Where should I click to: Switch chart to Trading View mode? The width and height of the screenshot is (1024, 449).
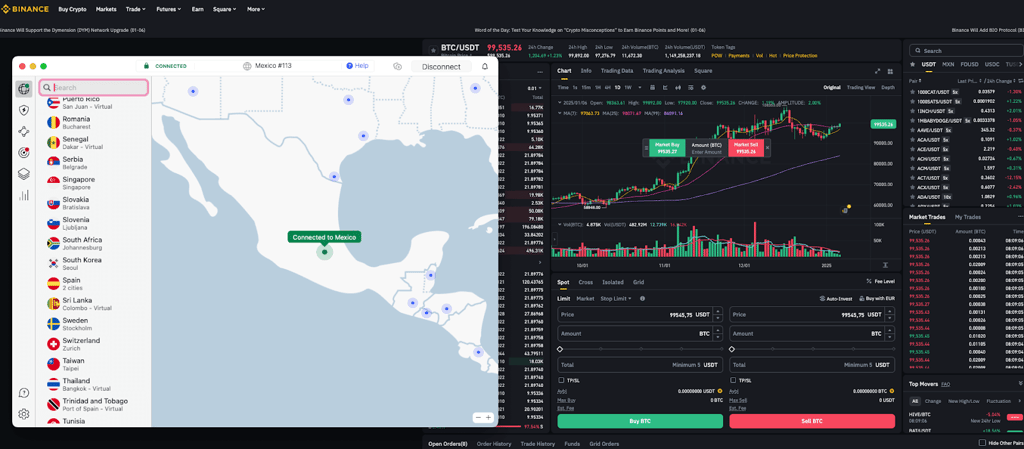[x=861, y=87]
